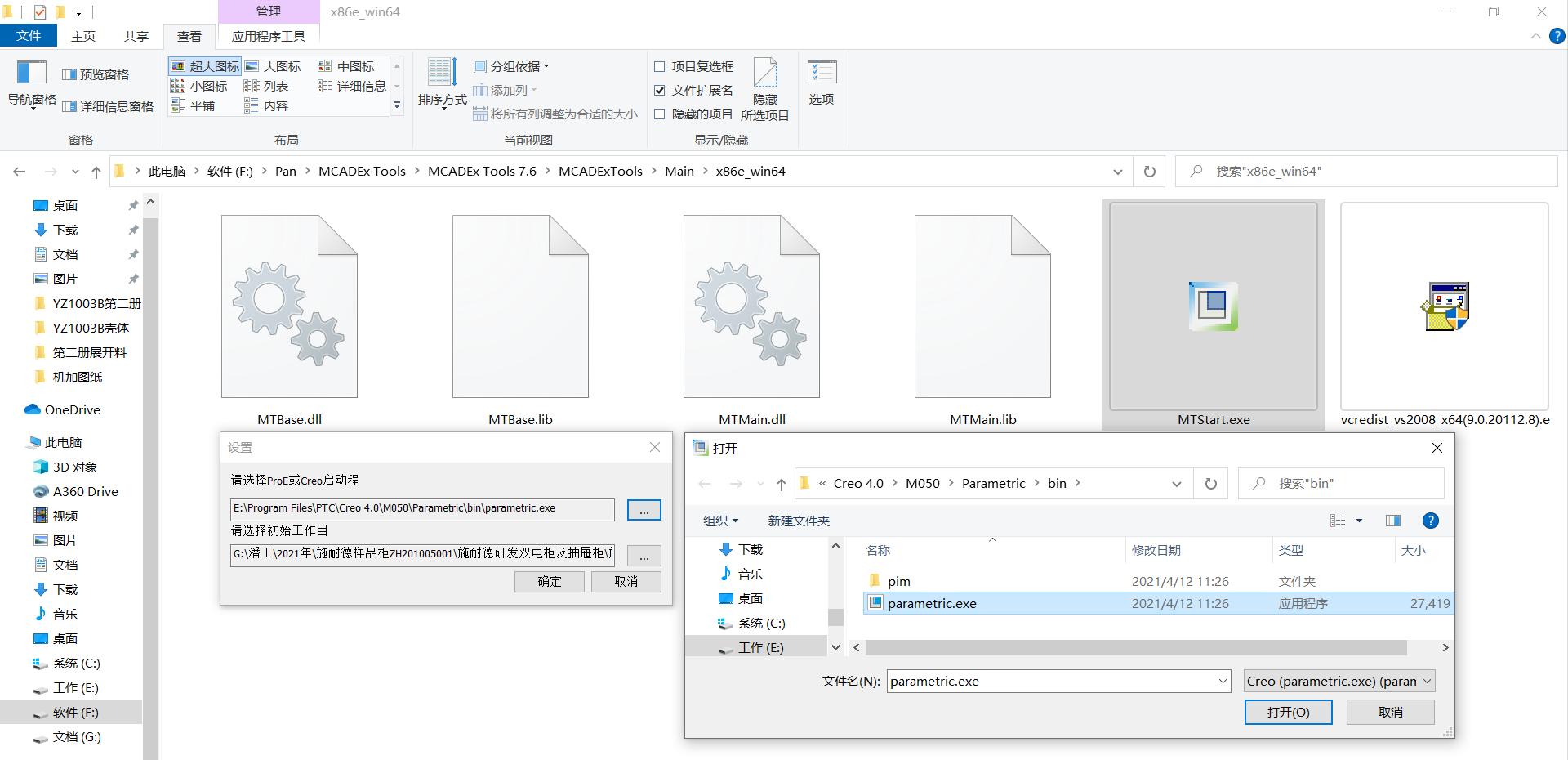
Task: Click 确定 in the 设置 dialog
Action: [x=549, y=581]
